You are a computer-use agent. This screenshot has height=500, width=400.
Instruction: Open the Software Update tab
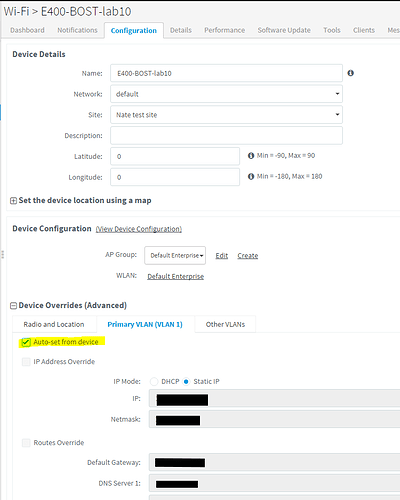click(284, 30)
